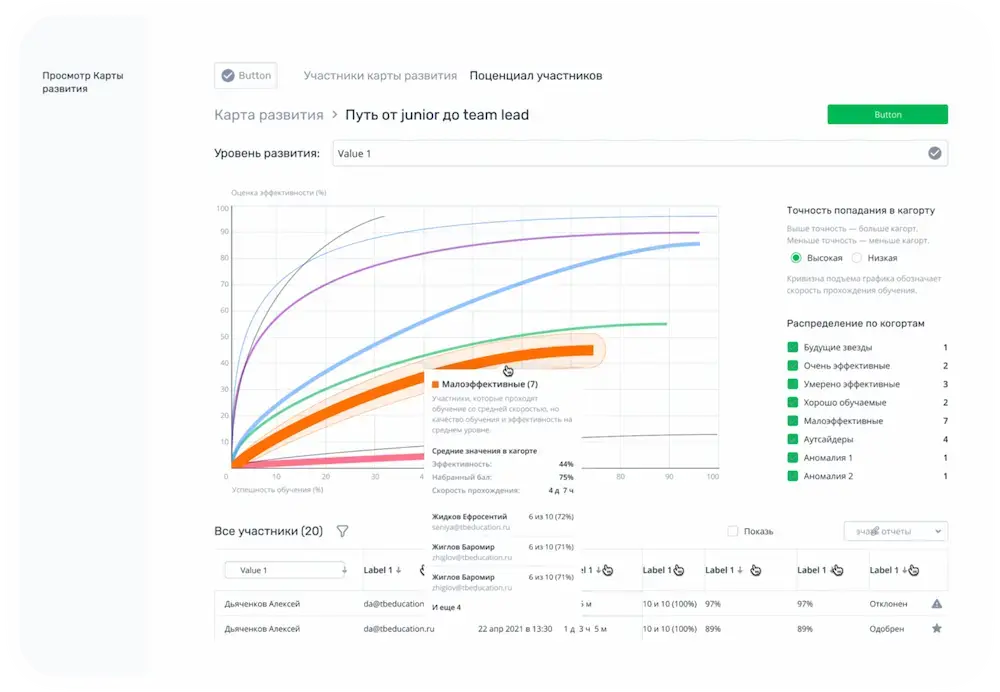The width and height of the screenshot is (1000, 692).
Task: Click the outlined Button with checkmark
Action: [x=246, y=75]
